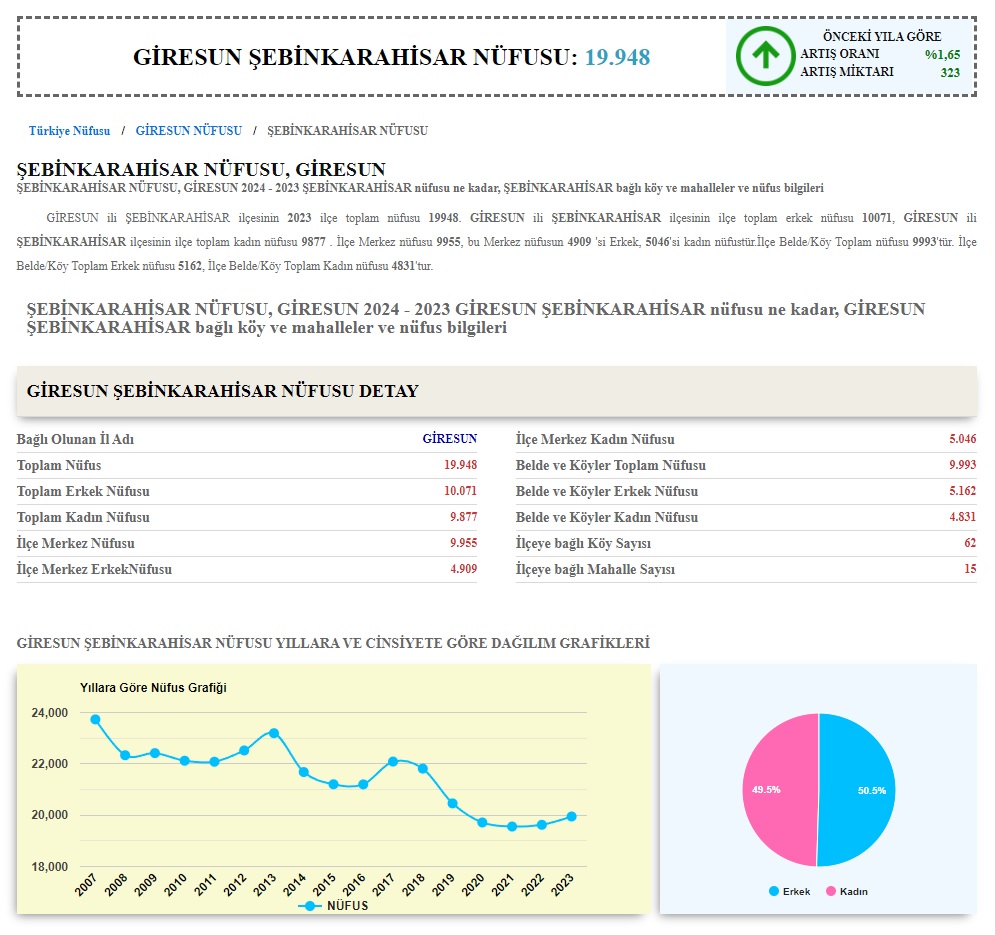This screenshot has height=935, width=995.
Task: Click ŞEBİNKARAHİSAR NÜFUSU breadcrumb text
Action: click(x=347, y=131)
